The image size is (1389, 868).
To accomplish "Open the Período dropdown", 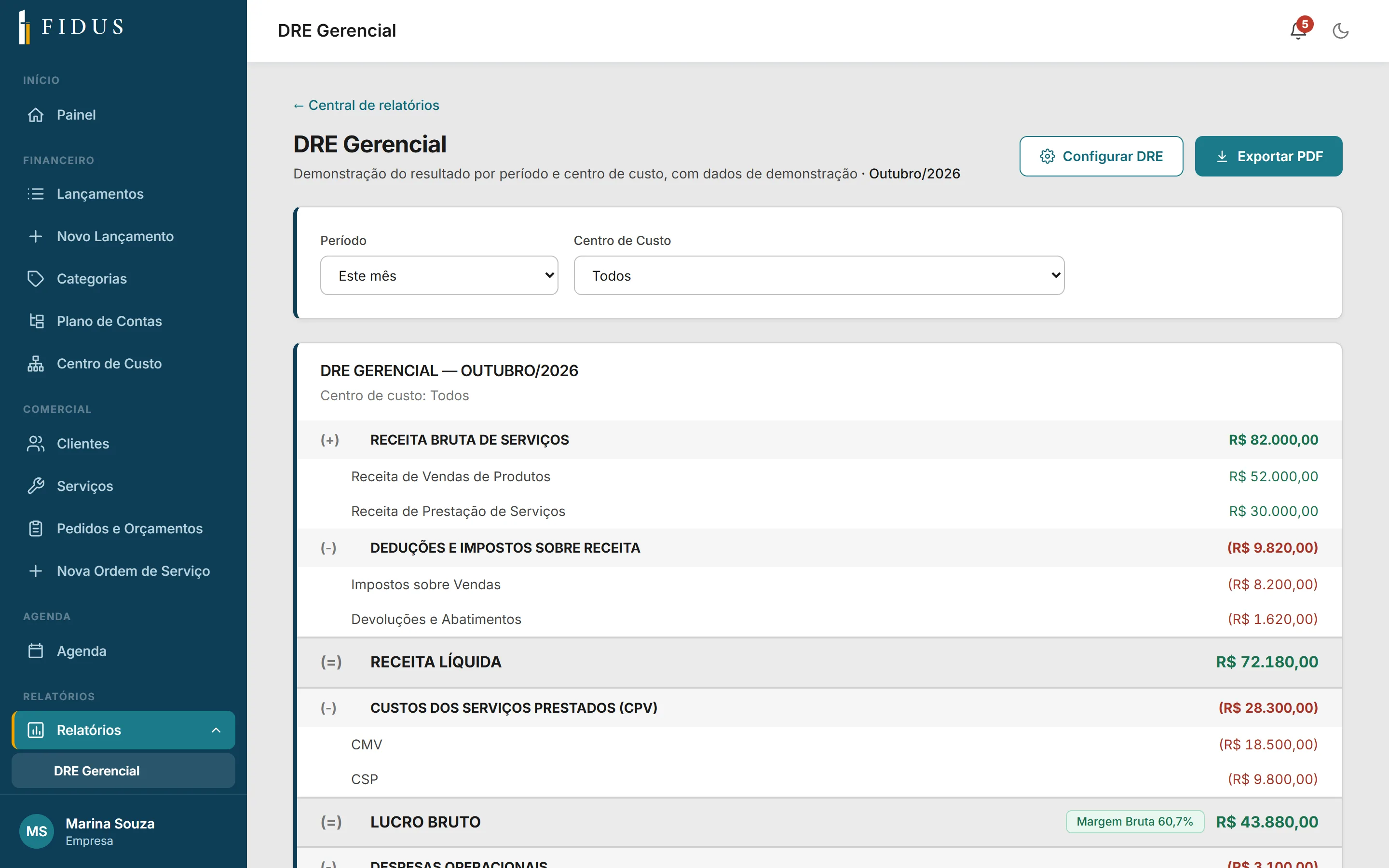I will [439, 275].
